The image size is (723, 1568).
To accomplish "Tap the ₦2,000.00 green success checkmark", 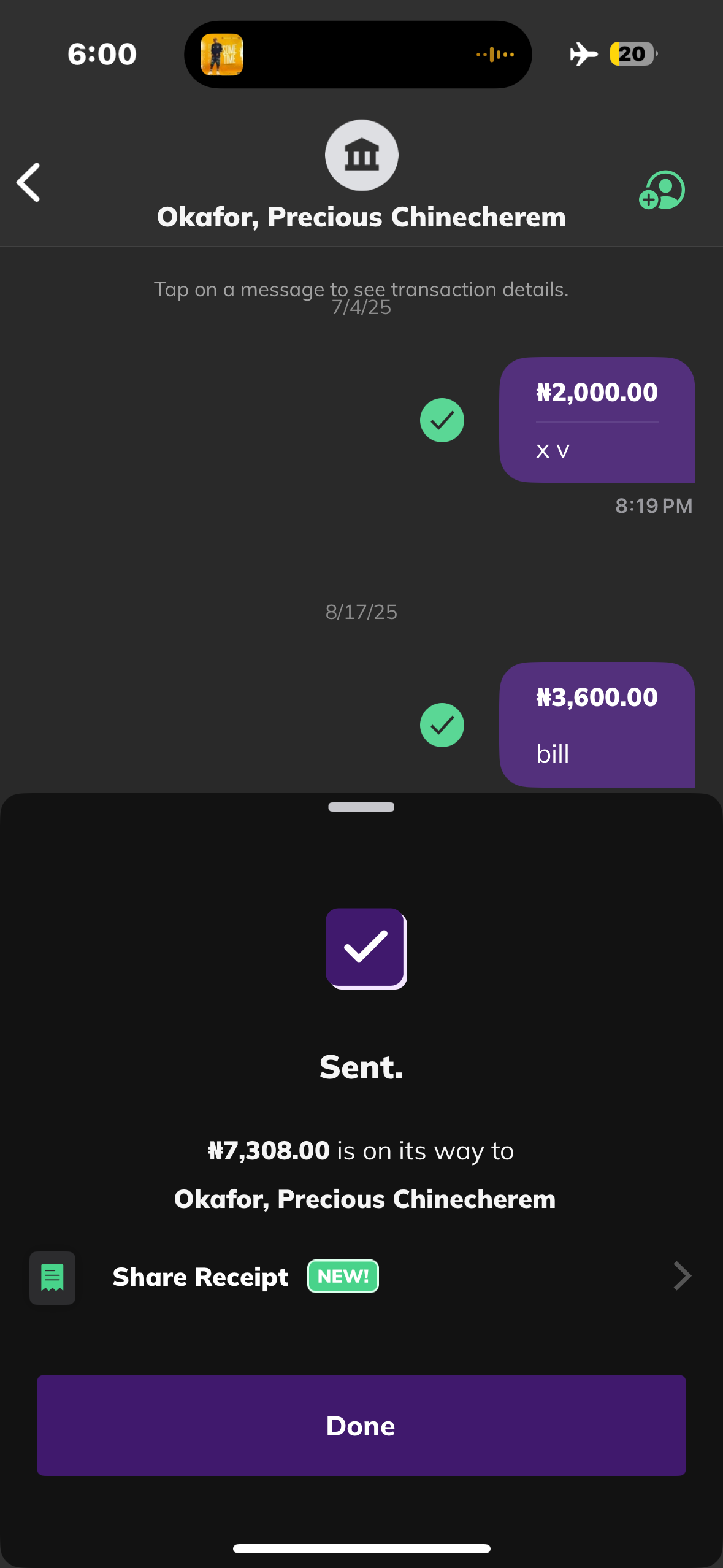I will pos(442,420).
